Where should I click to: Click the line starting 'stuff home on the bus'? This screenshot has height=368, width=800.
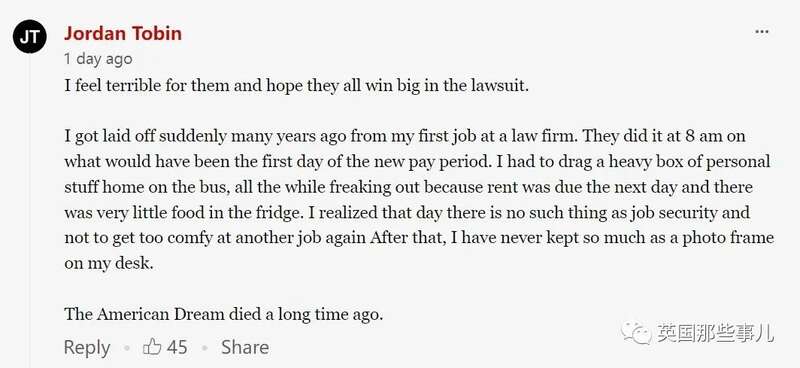[x=408, y=187]
